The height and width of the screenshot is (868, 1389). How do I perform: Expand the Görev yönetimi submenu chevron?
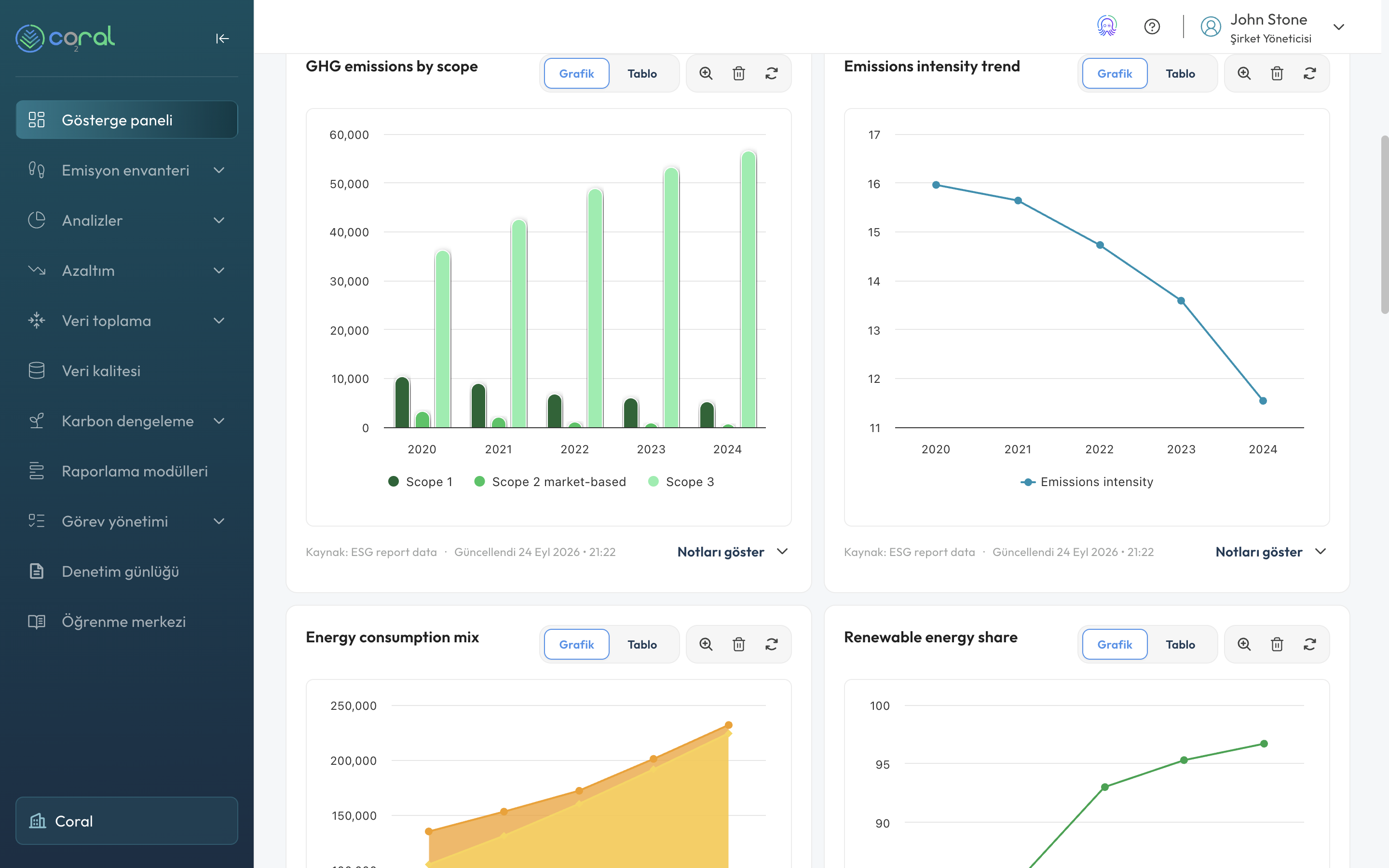(x=218, y=521)
